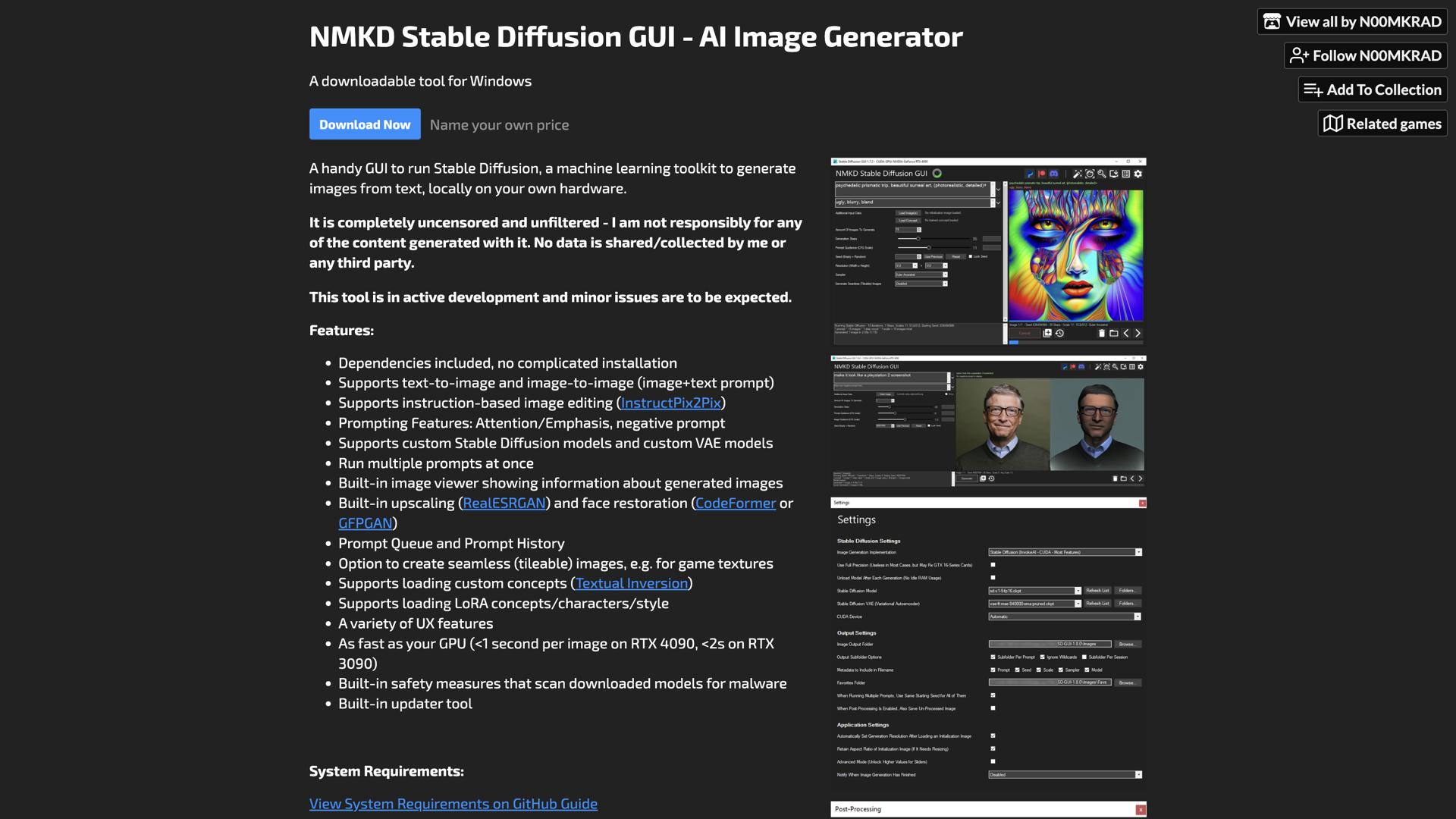Screen dimensions: 1456x819
Task: Open the face restoration icon in toolbar
Action: (x=1090, y=174)
